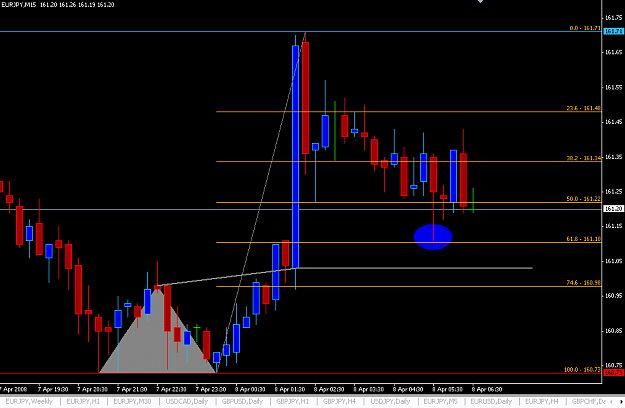Image resolution: width=625 pixels, height=408 pixels.
Task: Select the EURJPY,M30 chart tab
Action: 132,401
